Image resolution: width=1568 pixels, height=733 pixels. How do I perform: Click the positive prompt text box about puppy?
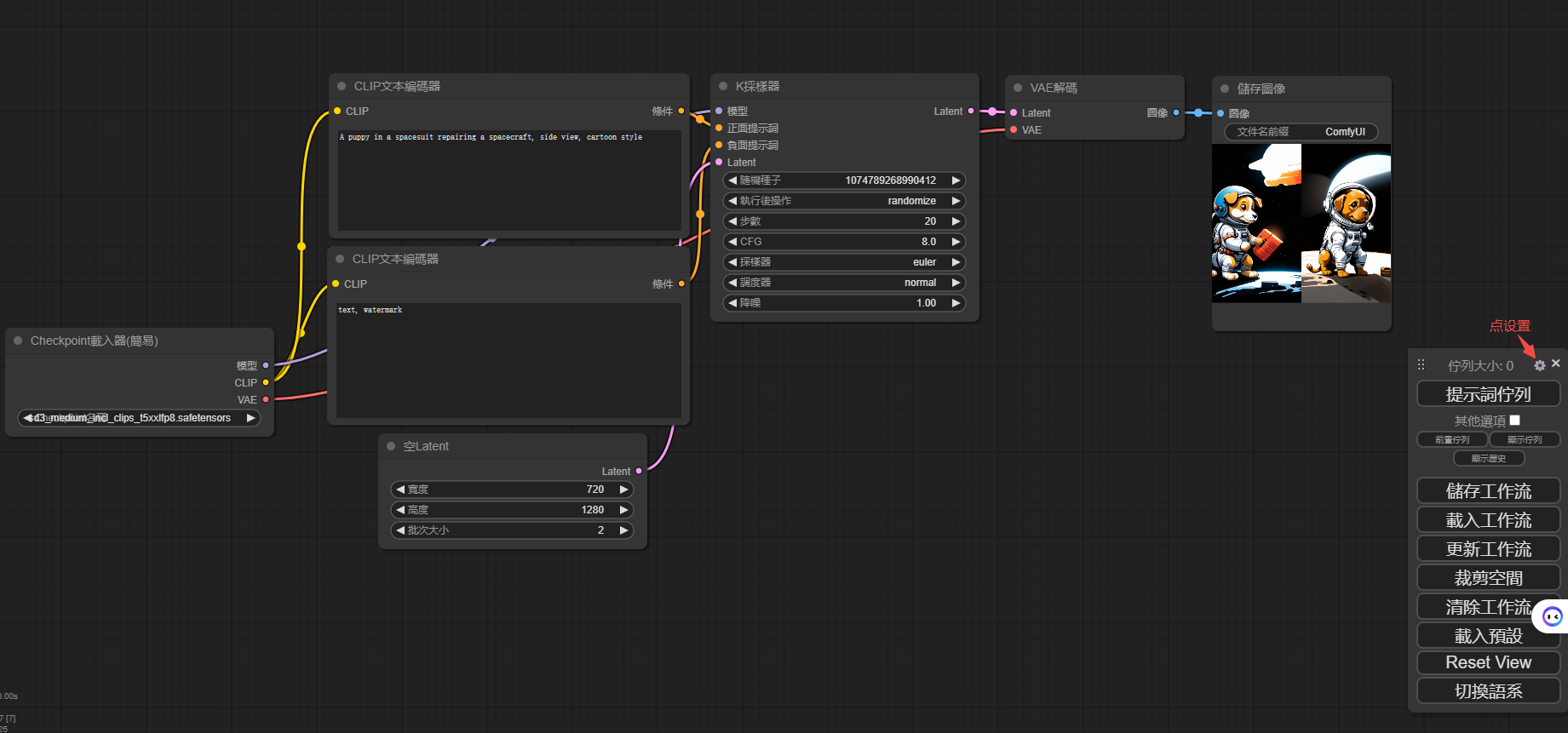(x=509, y=179)
